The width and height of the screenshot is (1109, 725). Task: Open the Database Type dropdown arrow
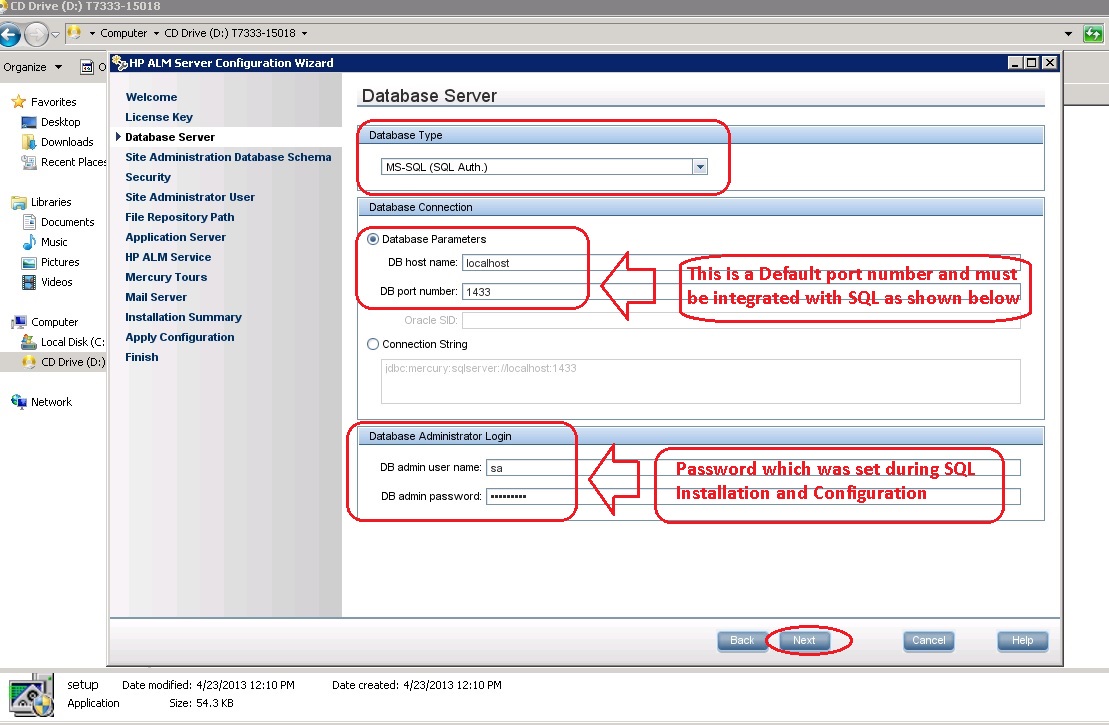[700, 167]
